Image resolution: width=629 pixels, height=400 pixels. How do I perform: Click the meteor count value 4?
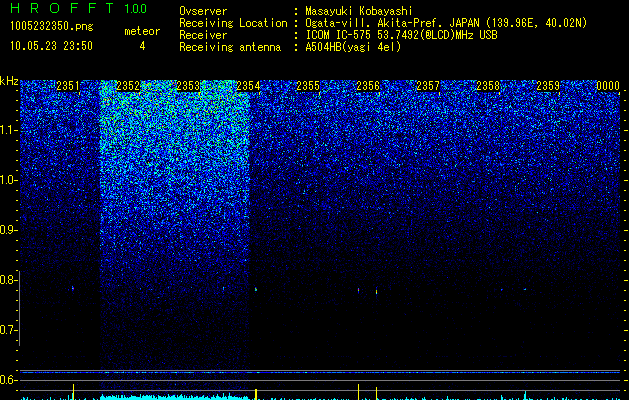click(142, 46)
